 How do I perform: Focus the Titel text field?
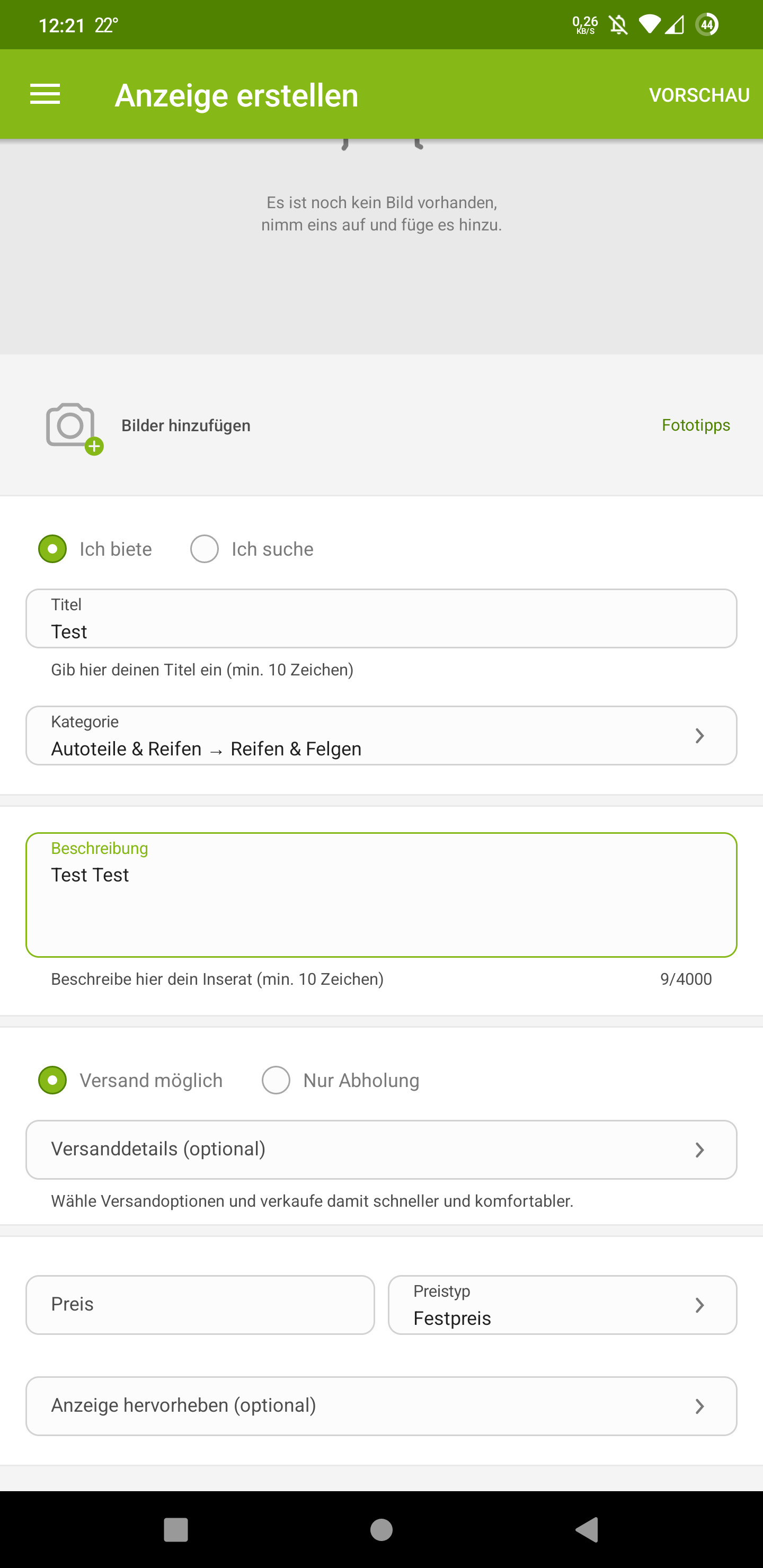[x=381, y=619]
